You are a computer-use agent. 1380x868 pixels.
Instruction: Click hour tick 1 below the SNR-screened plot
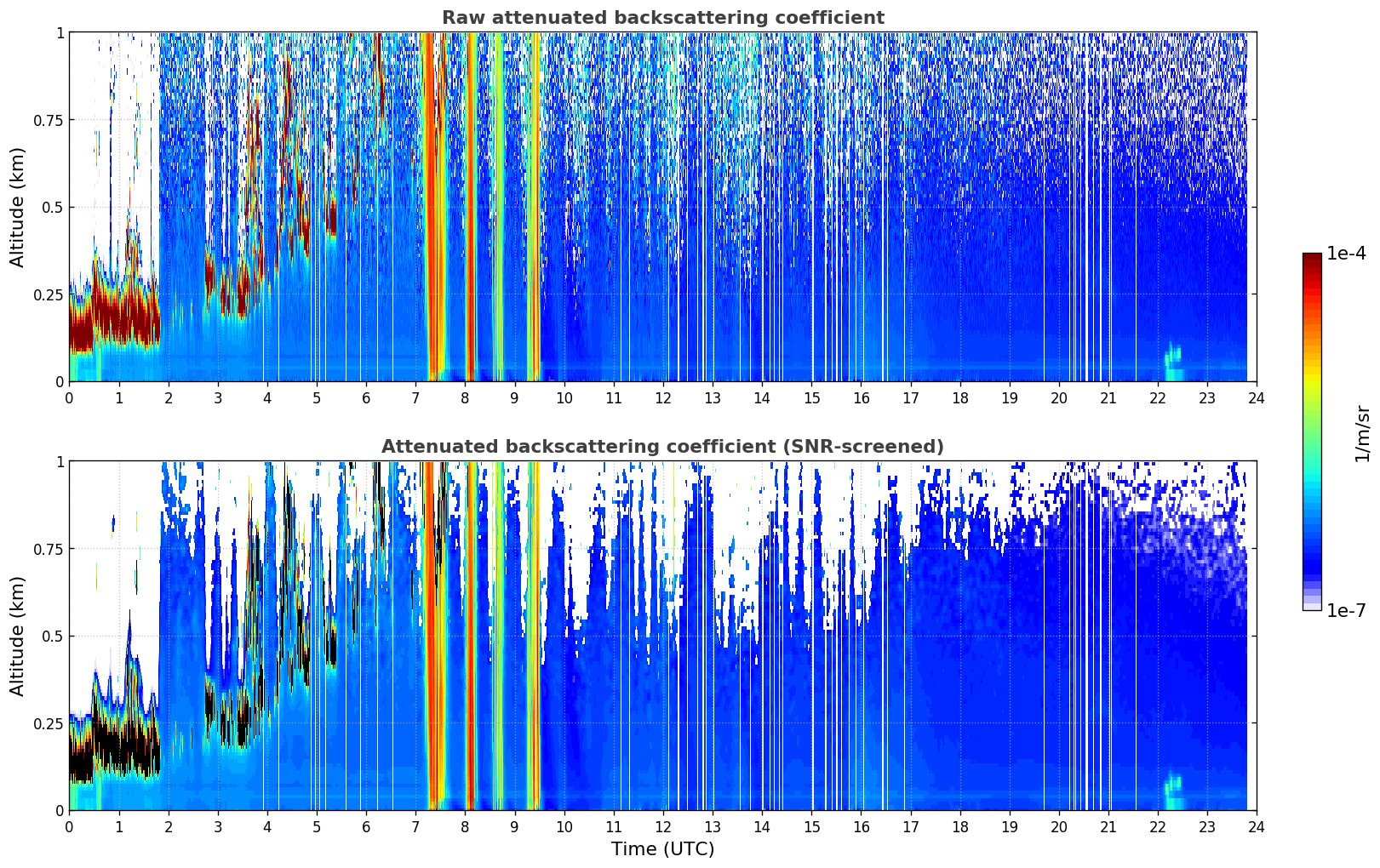tap(119, 826)
